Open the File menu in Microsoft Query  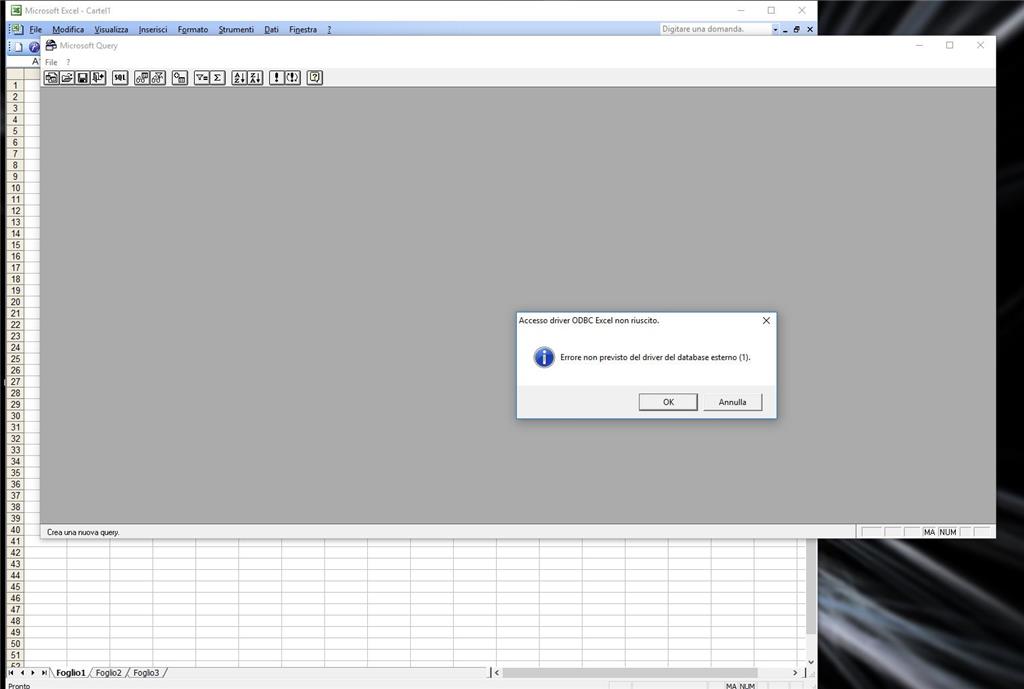click(51, 62)
